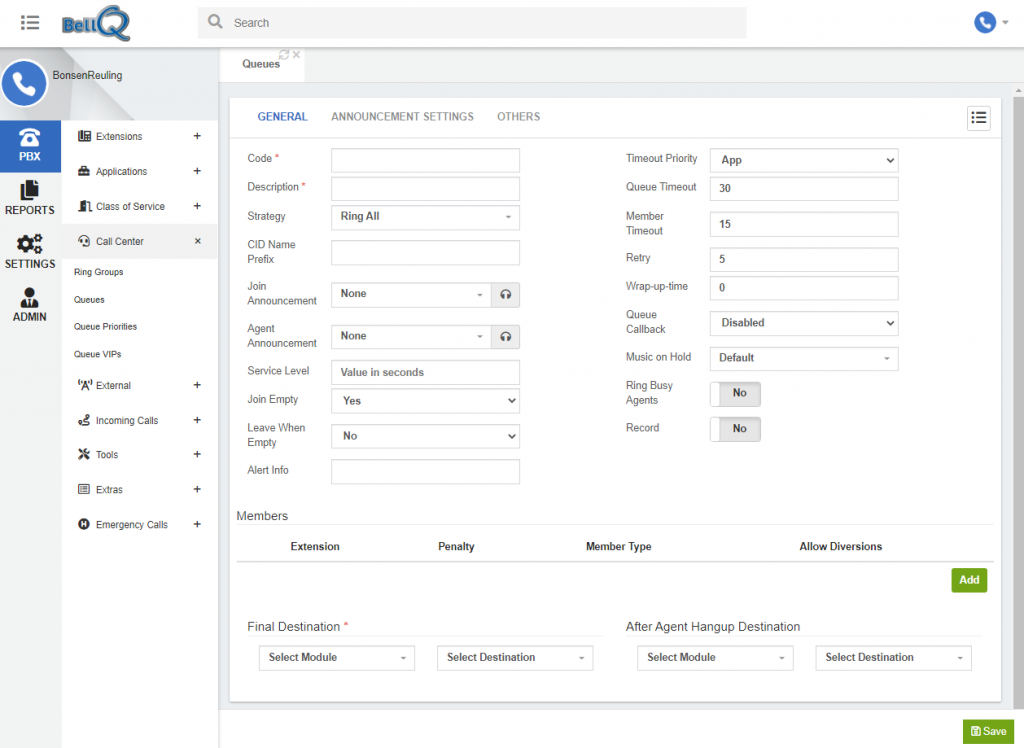The height and width of the screenshot is (748, 1024).
Task: Expand the Emergency Calls plus
Action: 197,524
